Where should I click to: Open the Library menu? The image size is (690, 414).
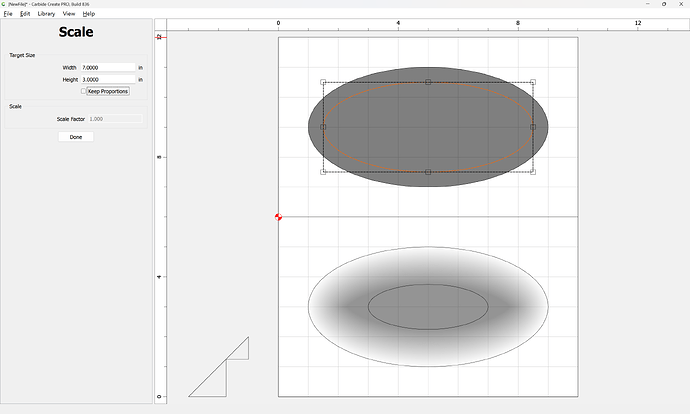[x=46, y=14]
